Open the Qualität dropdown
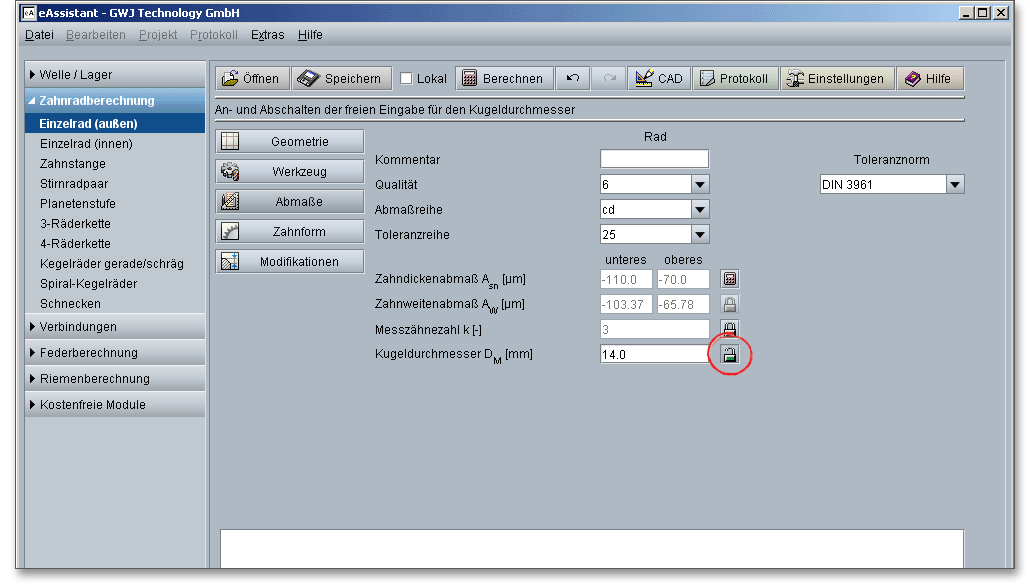Viewport: 1030px width, 584px height. [699, 184]
